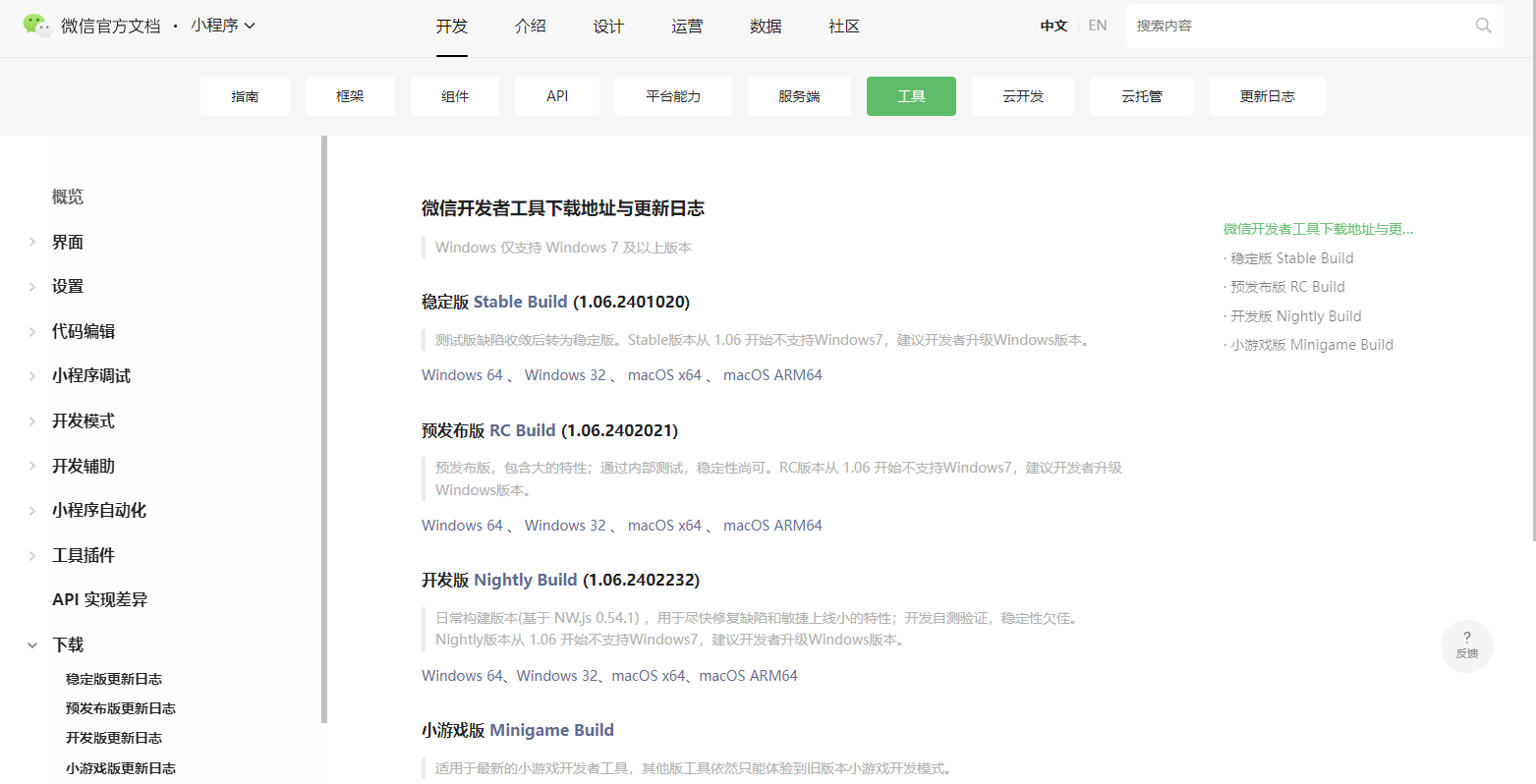Expand the 界面 sidebar section

32,242
